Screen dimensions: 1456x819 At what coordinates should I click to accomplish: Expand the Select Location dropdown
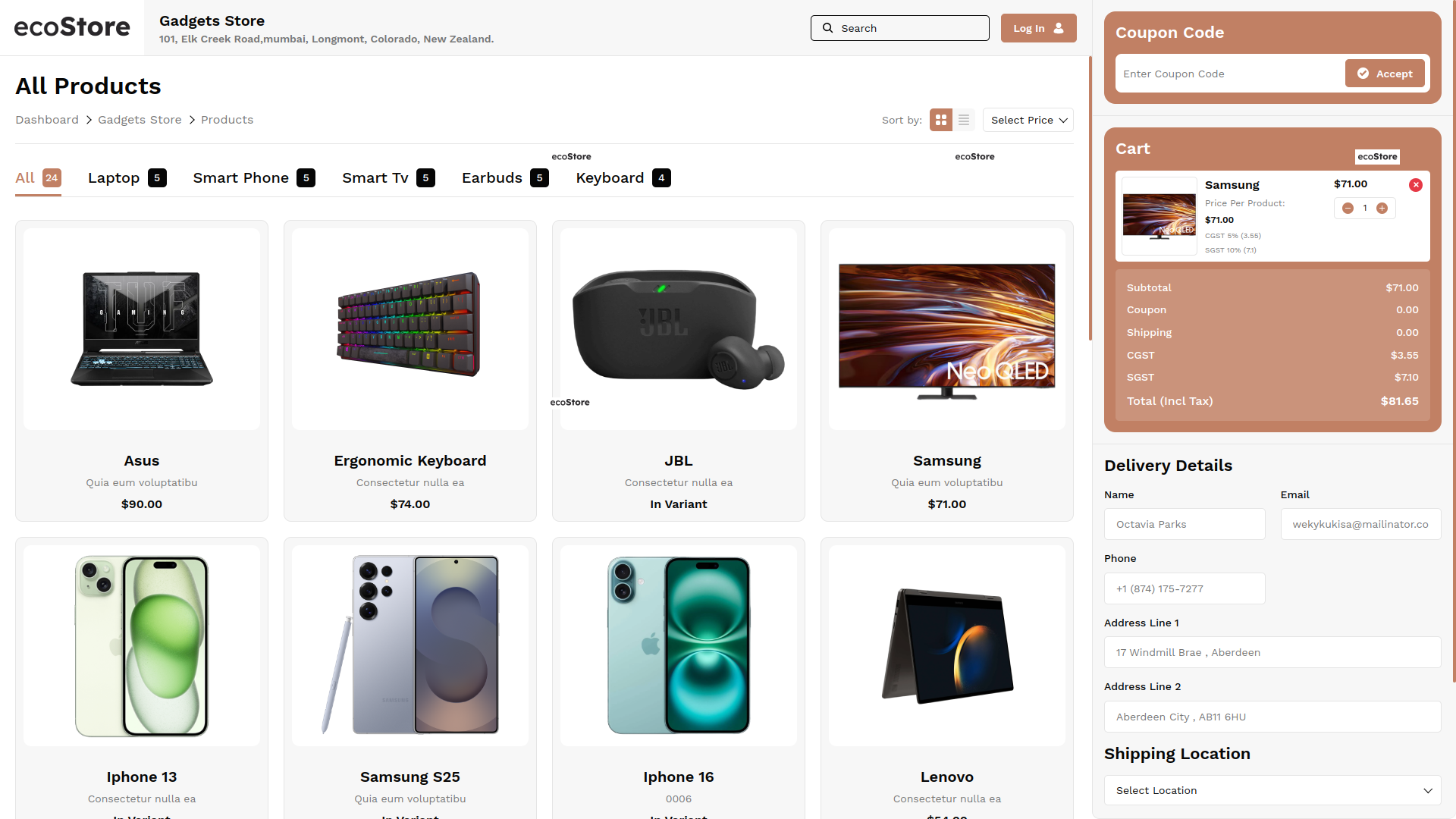(1272, 790)
